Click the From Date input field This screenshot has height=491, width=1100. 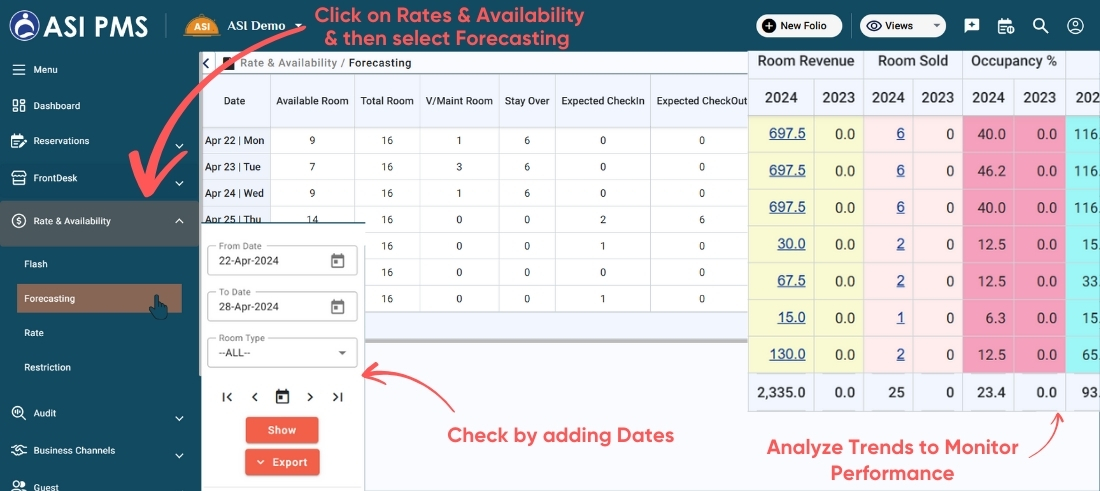coord(265,261)
